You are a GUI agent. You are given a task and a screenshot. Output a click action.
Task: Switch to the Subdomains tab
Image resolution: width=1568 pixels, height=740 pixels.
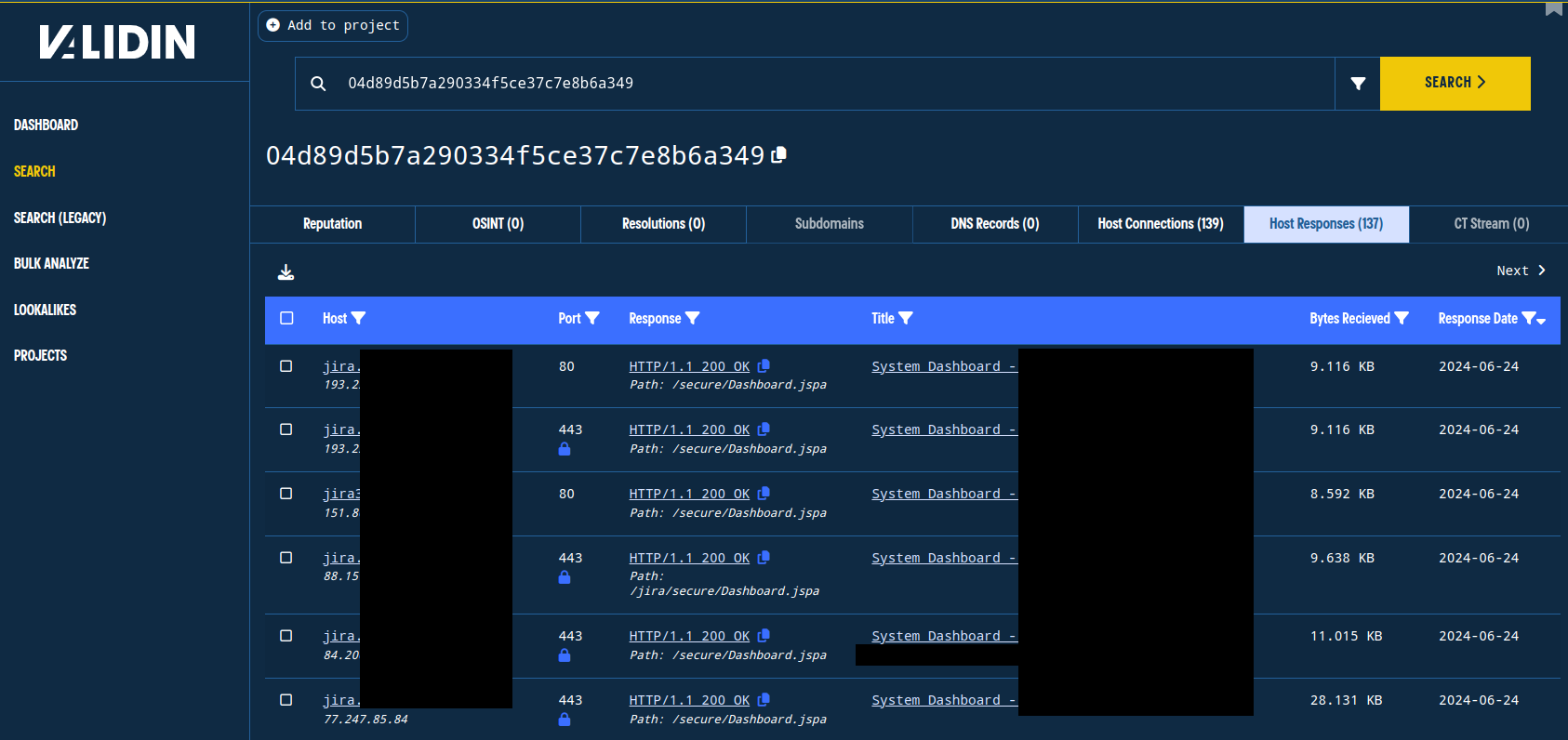coord(830,224)
